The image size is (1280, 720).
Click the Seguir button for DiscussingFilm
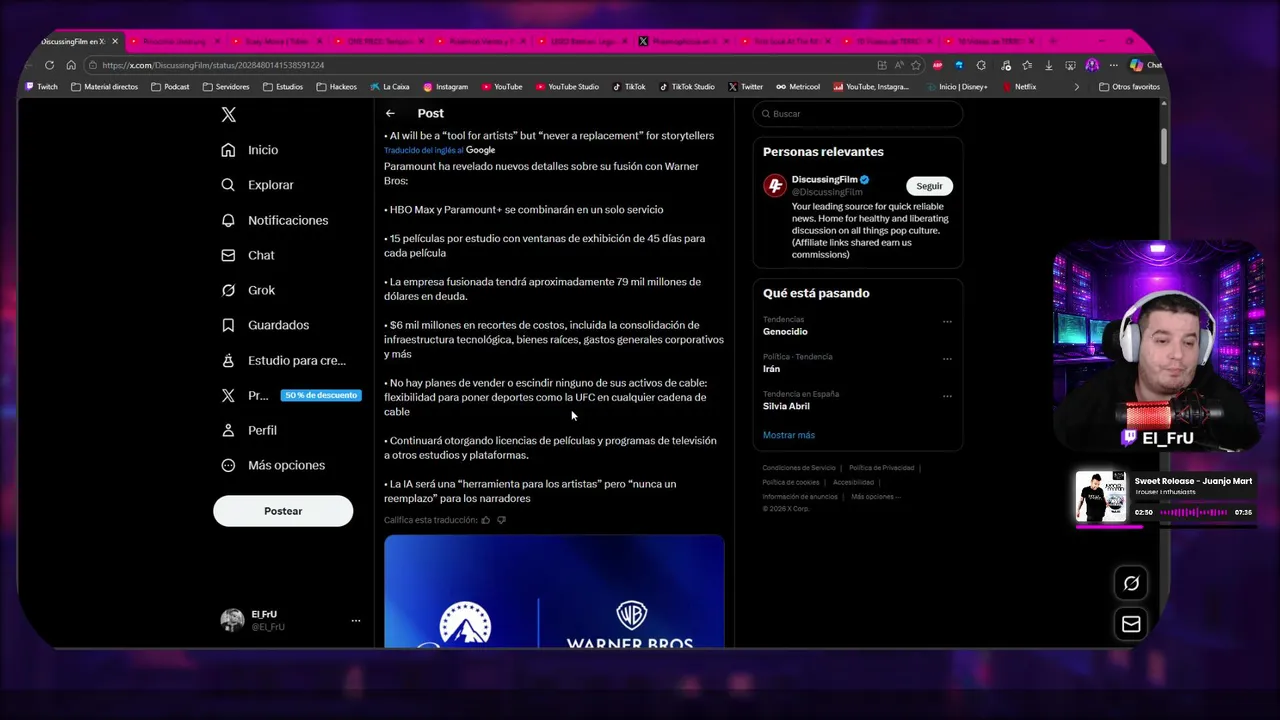929,186
